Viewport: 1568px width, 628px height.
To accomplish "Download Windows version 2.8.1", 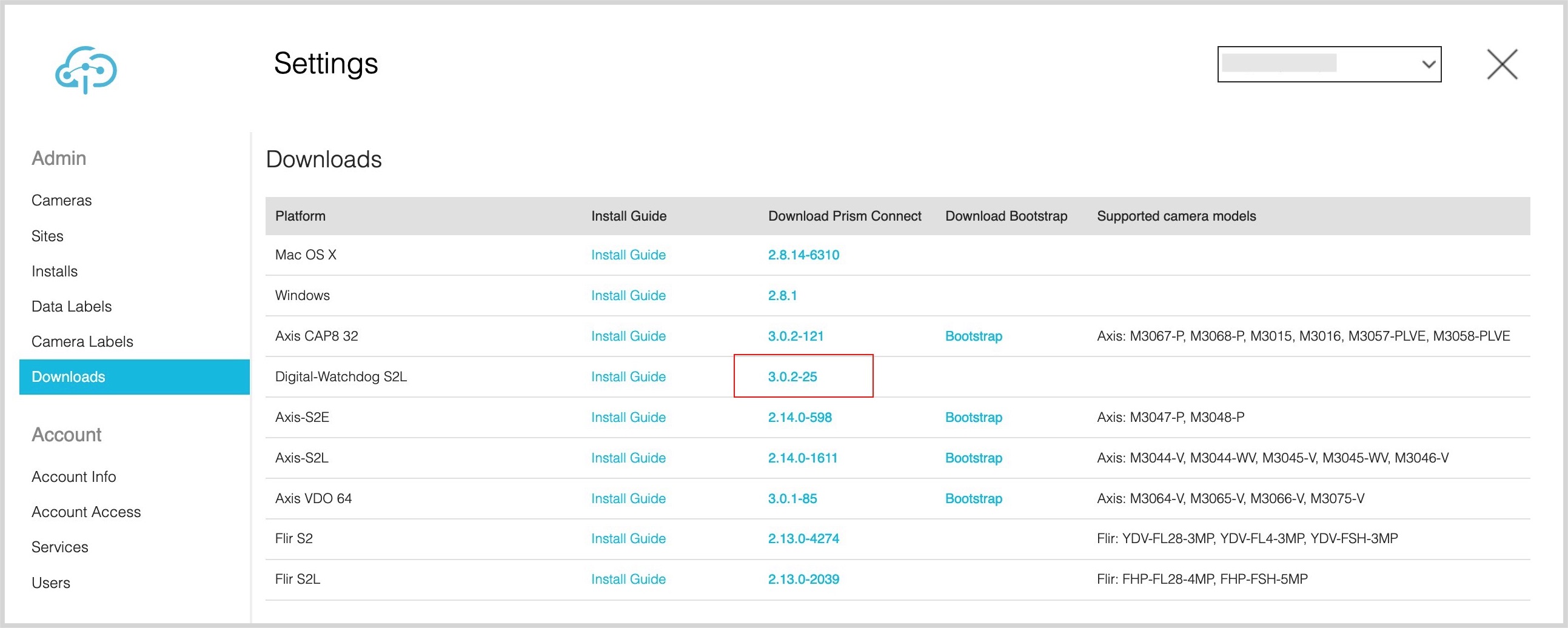I will [782, 296].
